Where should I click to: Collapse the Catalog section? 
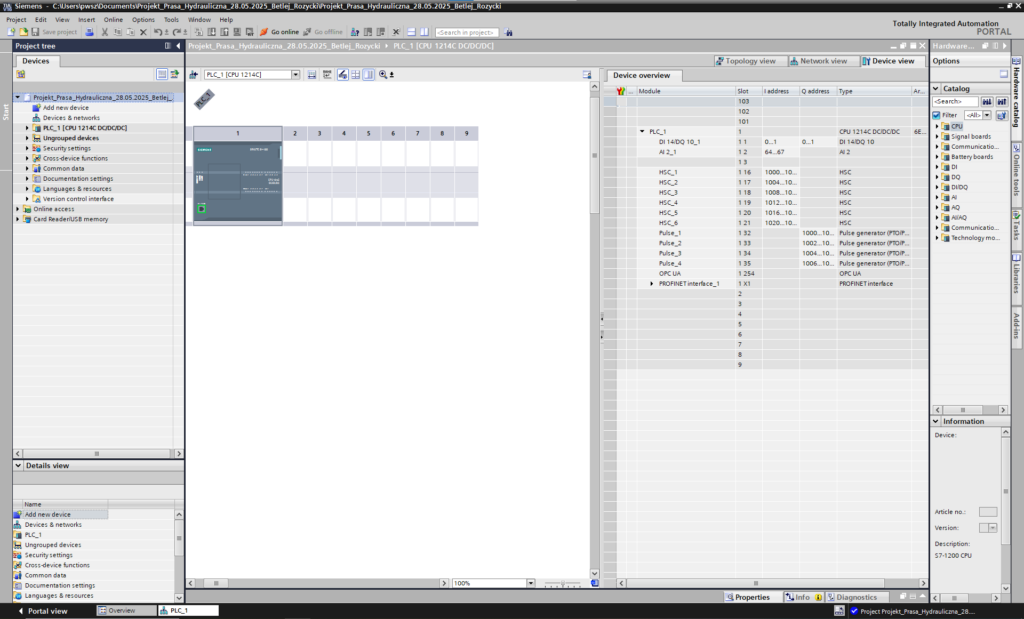coord(936,88)
